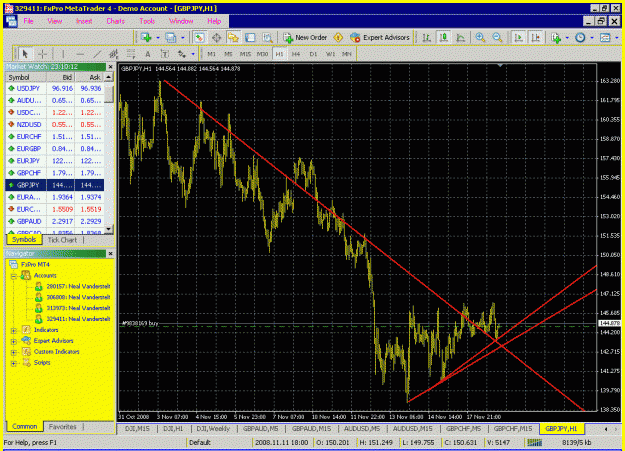Click the New Order button
This screenshot has width=625, height=451.
pyautogui.click(x=305, y=37)
